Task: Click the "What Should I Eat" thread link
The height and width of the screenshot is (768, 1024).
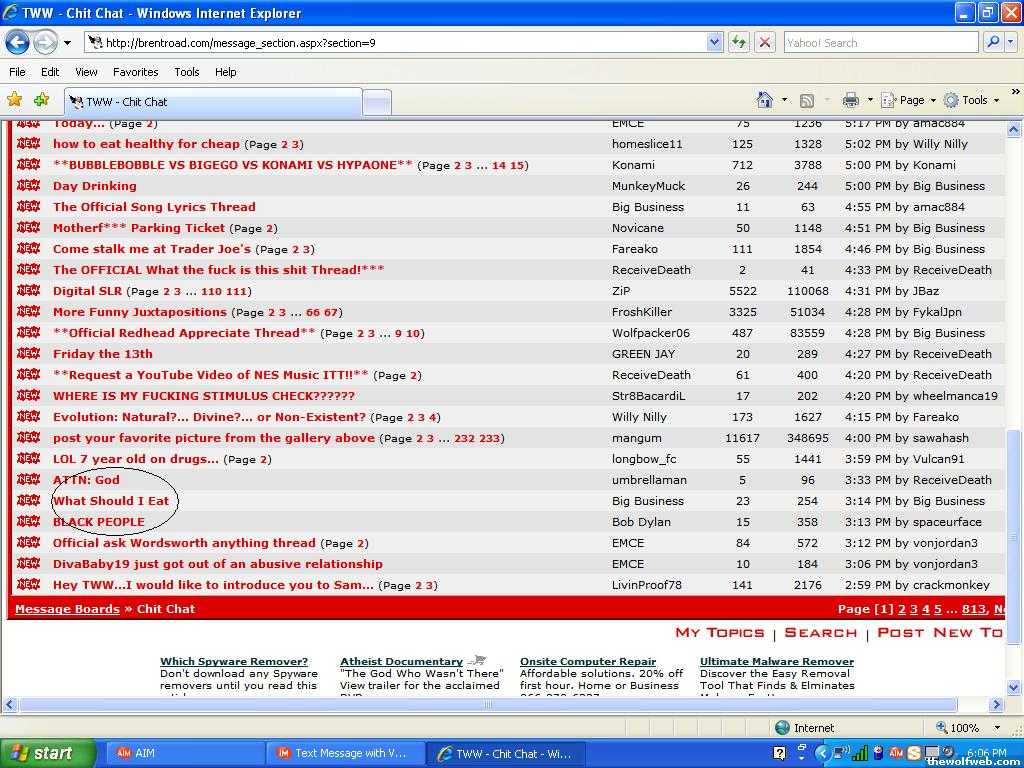Action: (111, 501)
